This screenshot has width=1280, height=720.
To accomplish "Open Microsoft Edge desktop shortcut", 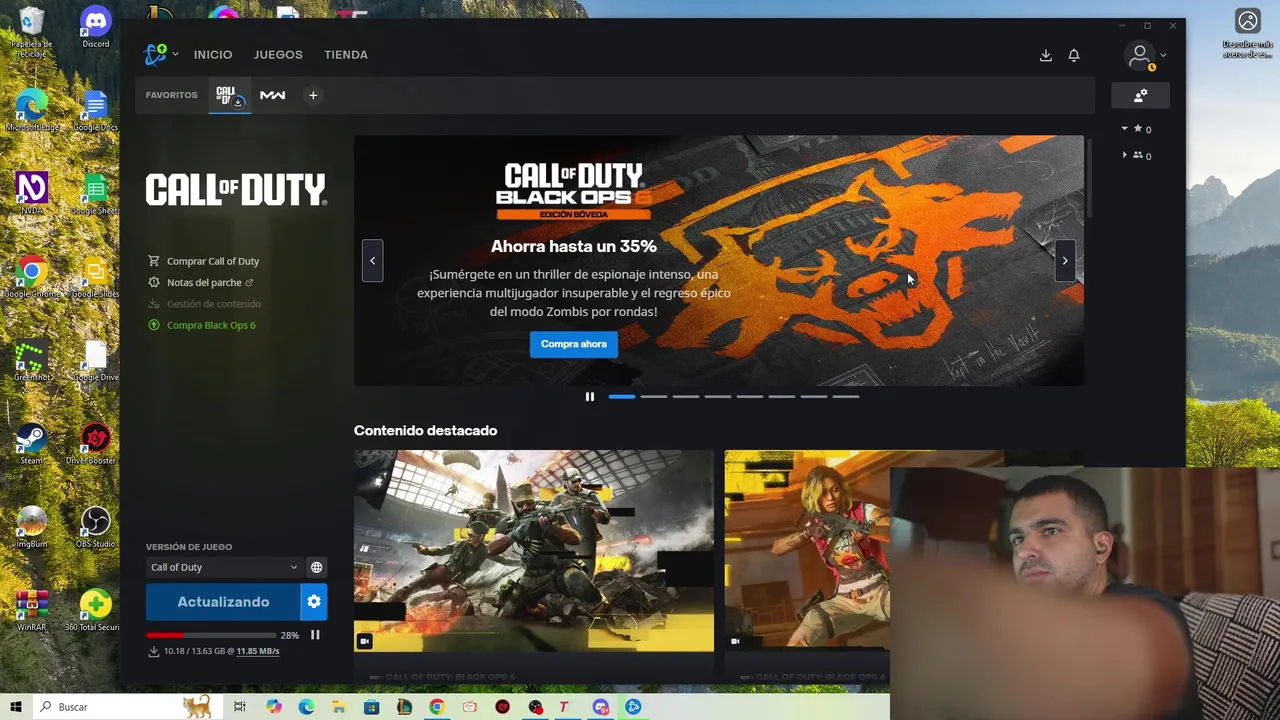I will point(32,110).
